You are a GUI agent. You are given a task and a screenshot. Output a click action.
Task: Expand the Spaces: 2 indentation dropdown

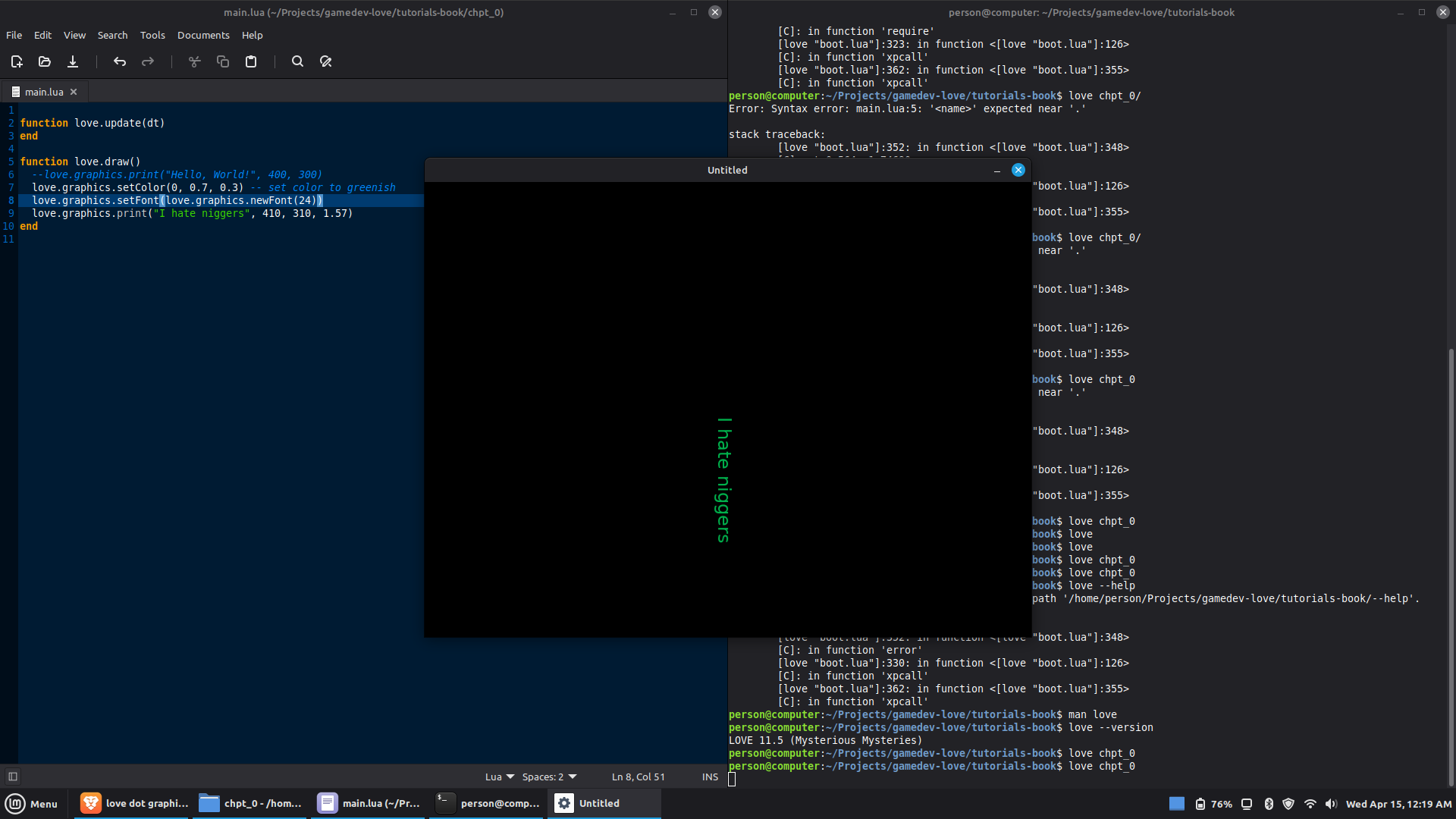(x=549, y=777)
